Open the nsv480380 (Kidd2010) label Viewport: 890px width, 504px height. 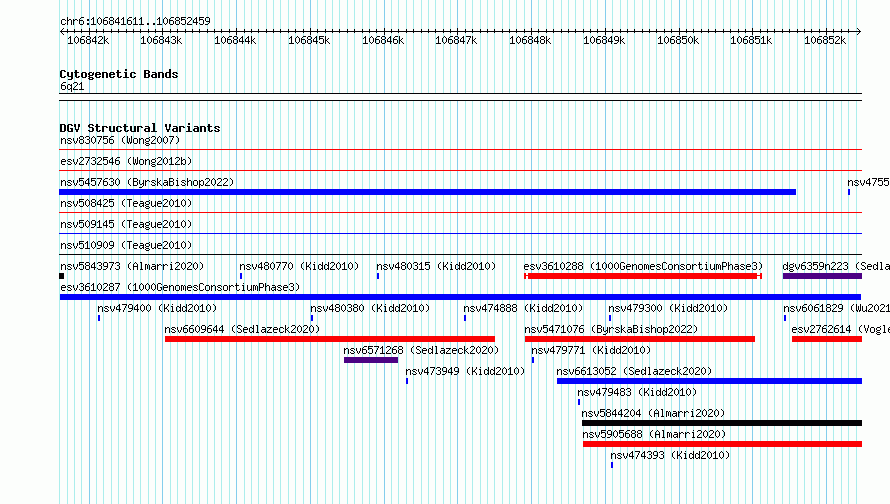click(370, 308)
